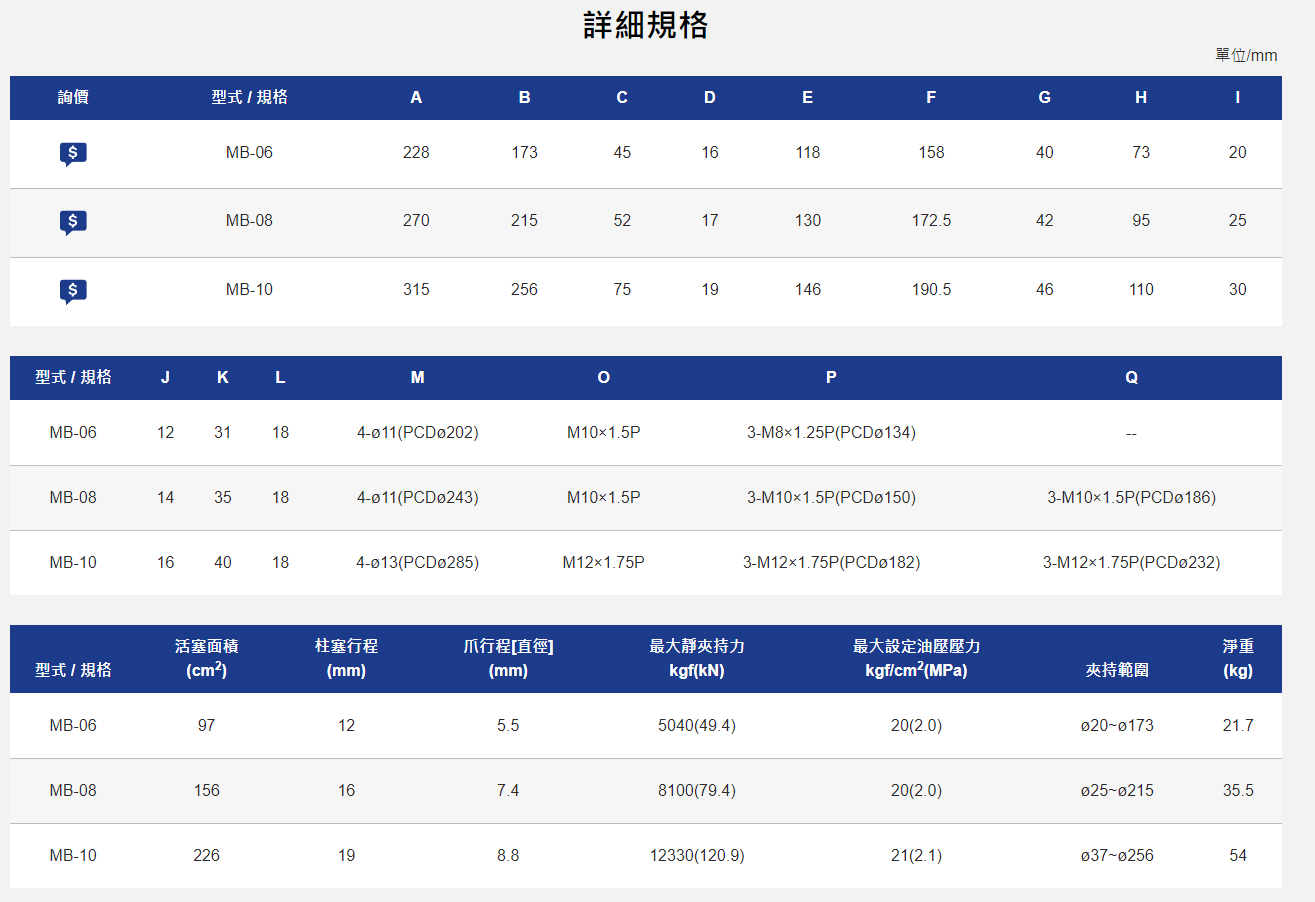Image resolution: width=1315 pixels, height=902 pixels.
Task: Click the 4-ø13(PCDø285) cell value
Action: pos(417,563)
